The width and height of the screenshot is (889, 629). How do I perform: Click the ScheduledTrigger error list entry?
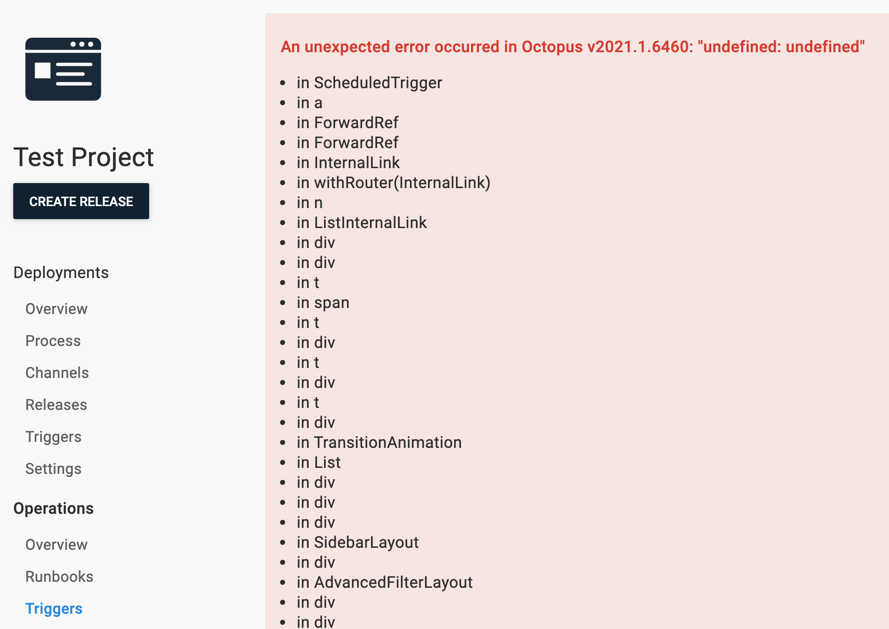click(x=369, y=83)
